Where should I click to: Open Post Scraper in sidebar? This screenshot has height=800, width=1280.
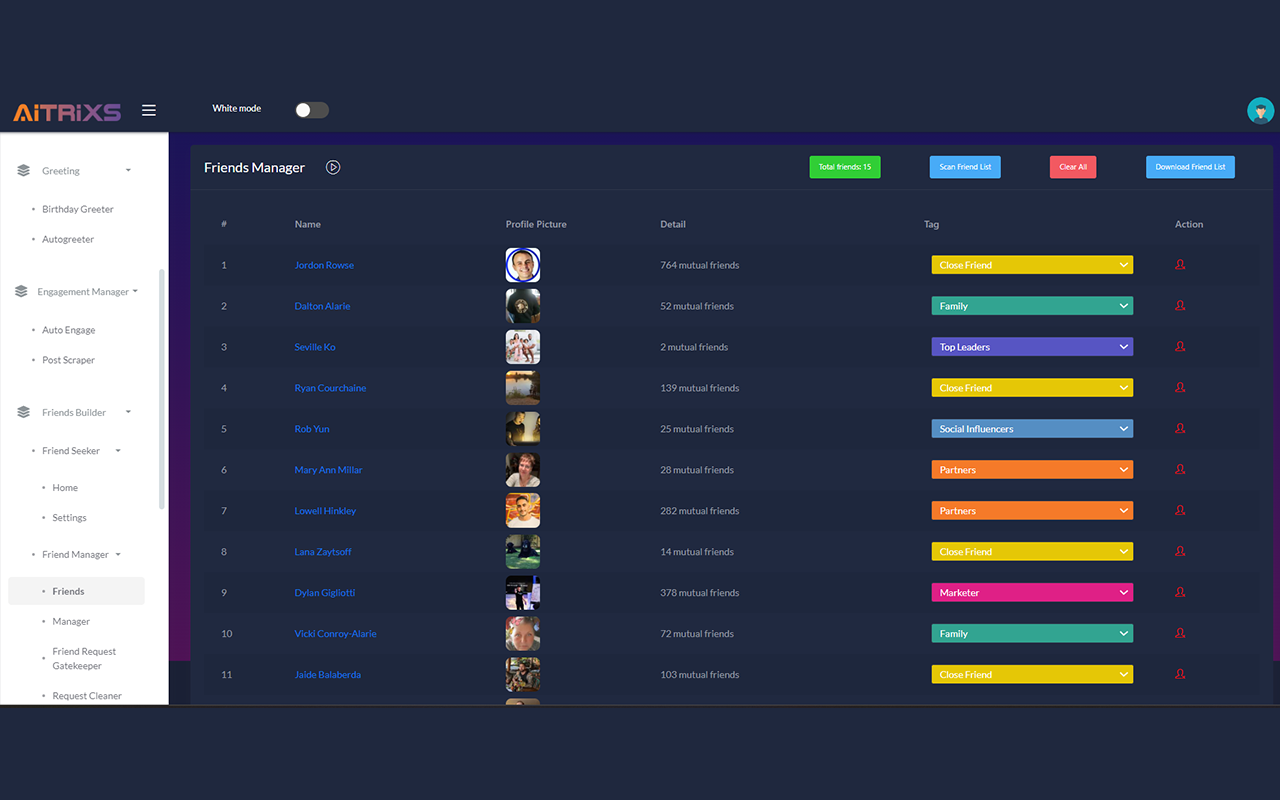(x=69, y=360)
